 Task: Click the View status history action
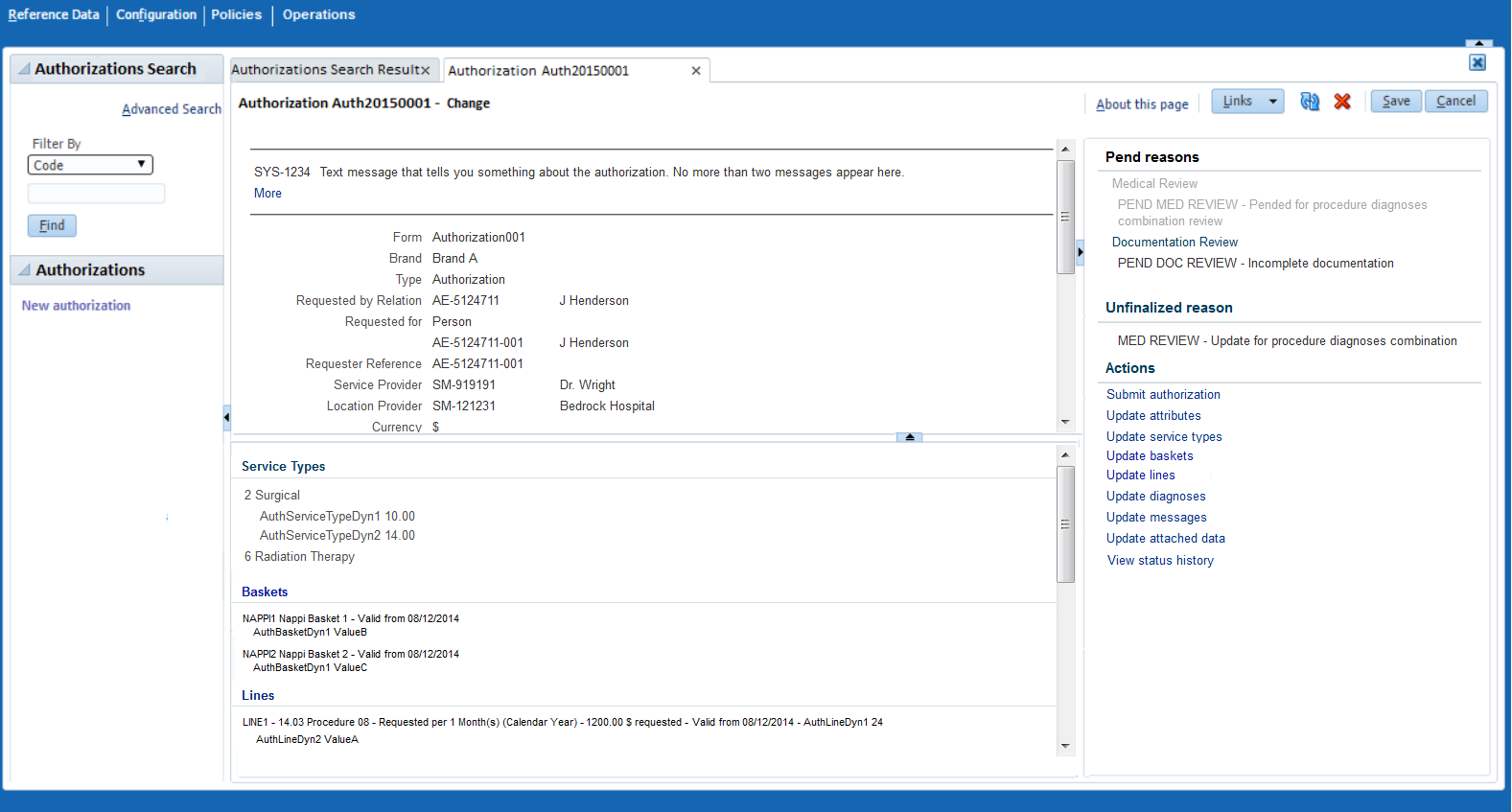[1160, 561]
